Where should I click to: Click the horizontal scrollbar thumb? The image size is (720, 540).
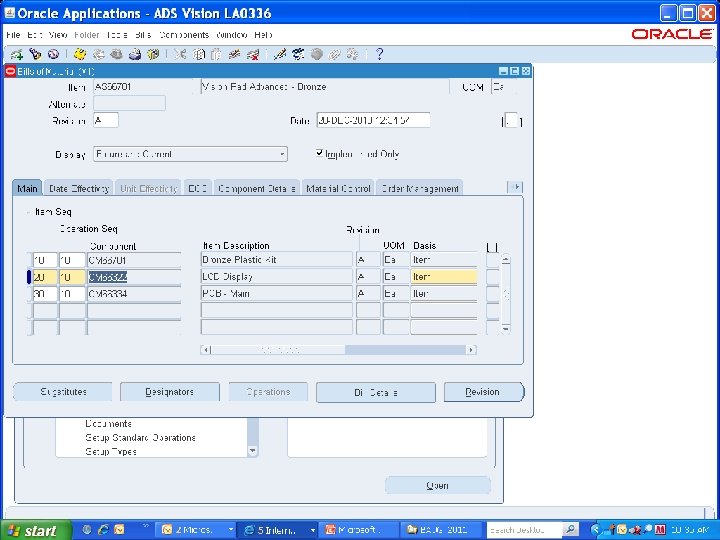pyautogui.click(x=278, y=350)
